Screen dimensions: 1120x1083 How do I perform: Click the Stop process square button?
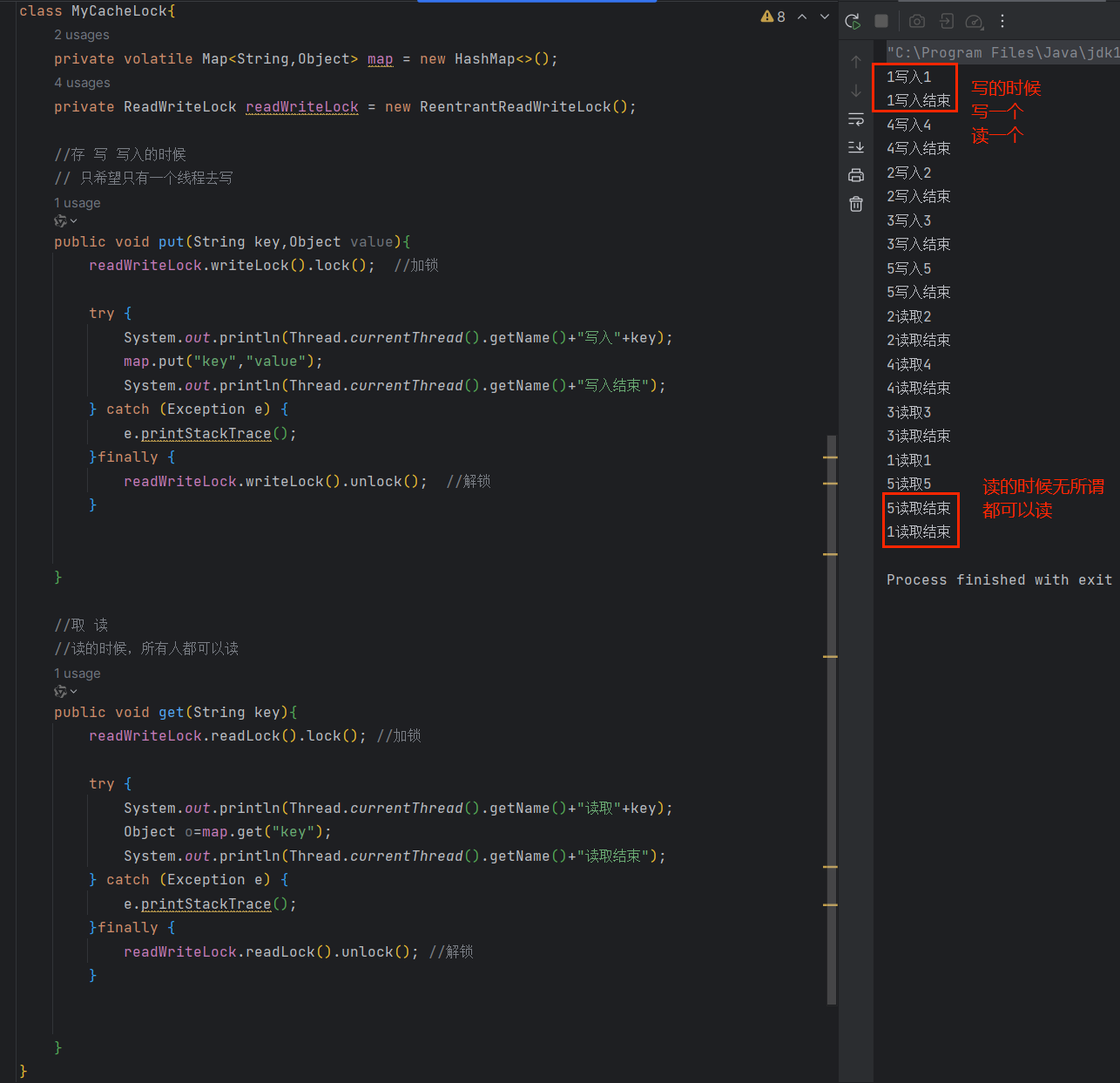click(x=881, y=21)
